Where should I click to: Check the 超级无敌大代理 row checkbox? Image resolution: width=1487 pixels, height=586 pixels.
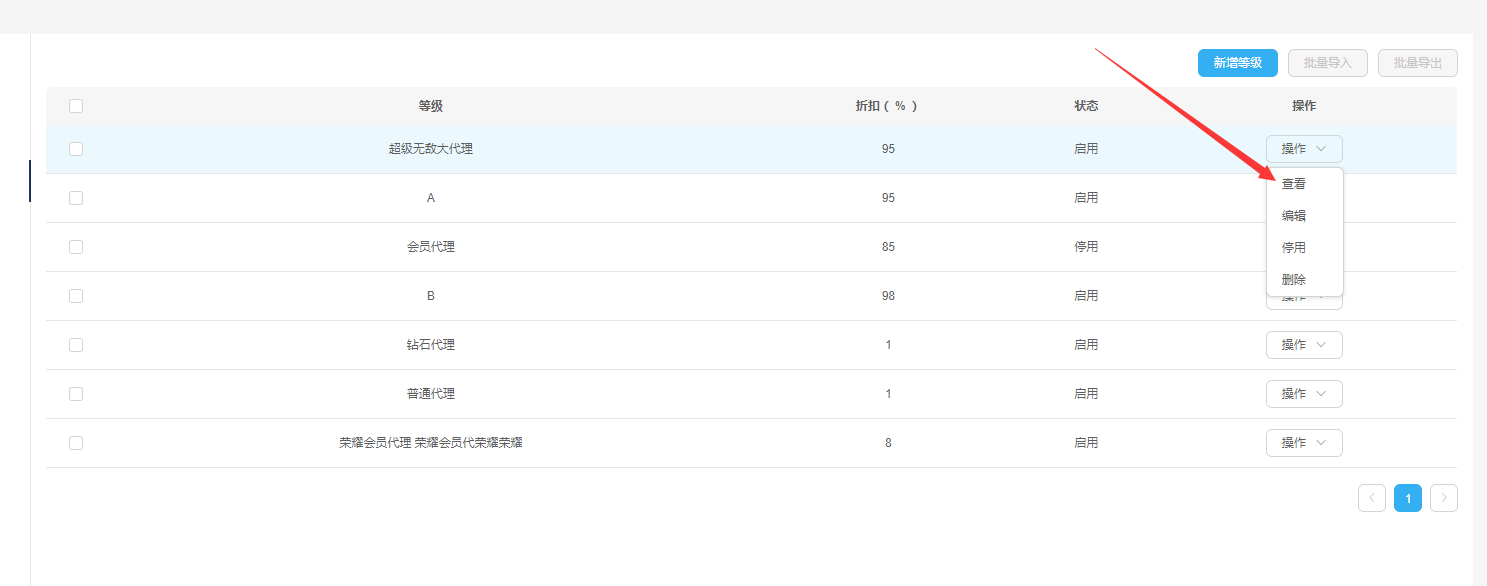point(76,149)
